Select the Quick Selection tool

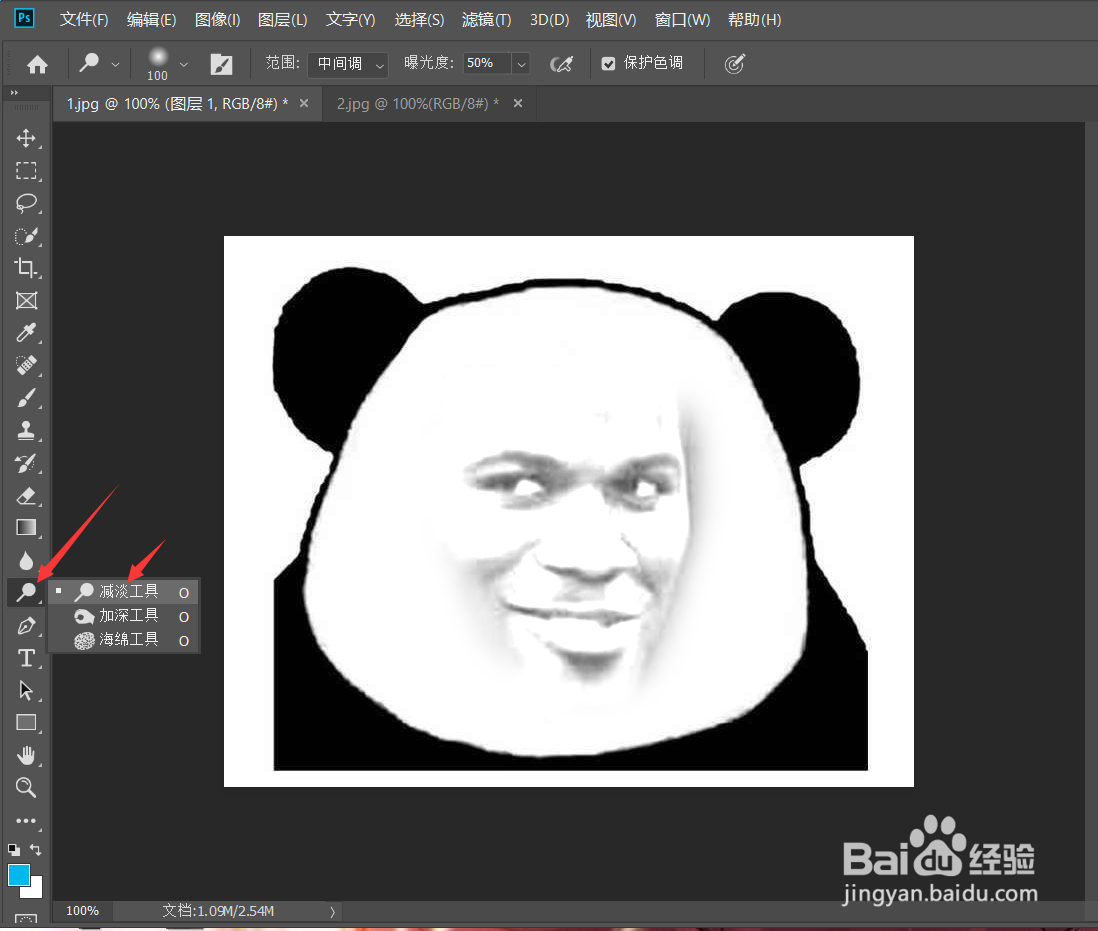27,236
